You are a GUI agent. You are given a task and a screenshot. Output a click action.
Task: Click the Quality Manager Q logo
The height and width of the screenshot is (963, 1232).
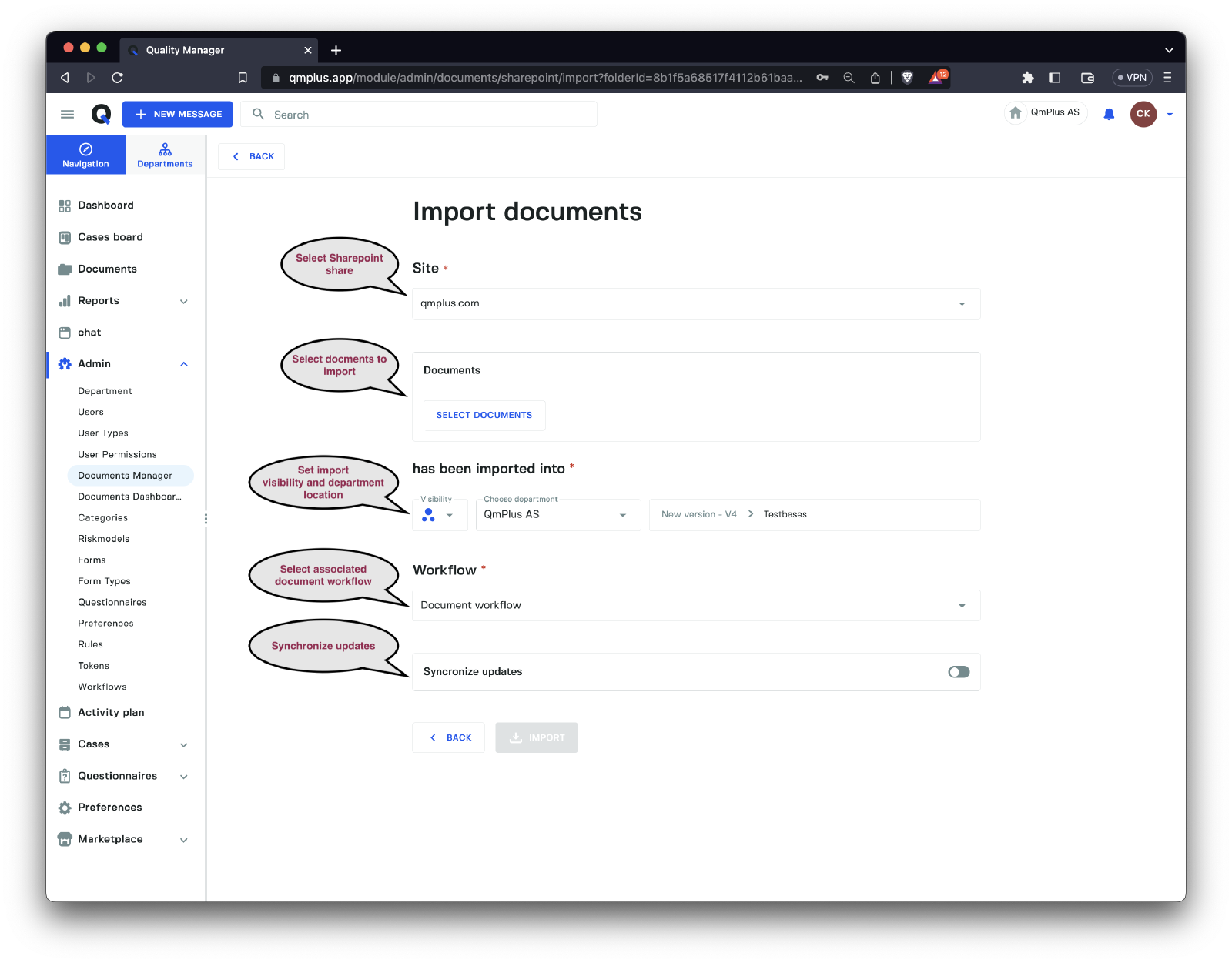[101, 114]
